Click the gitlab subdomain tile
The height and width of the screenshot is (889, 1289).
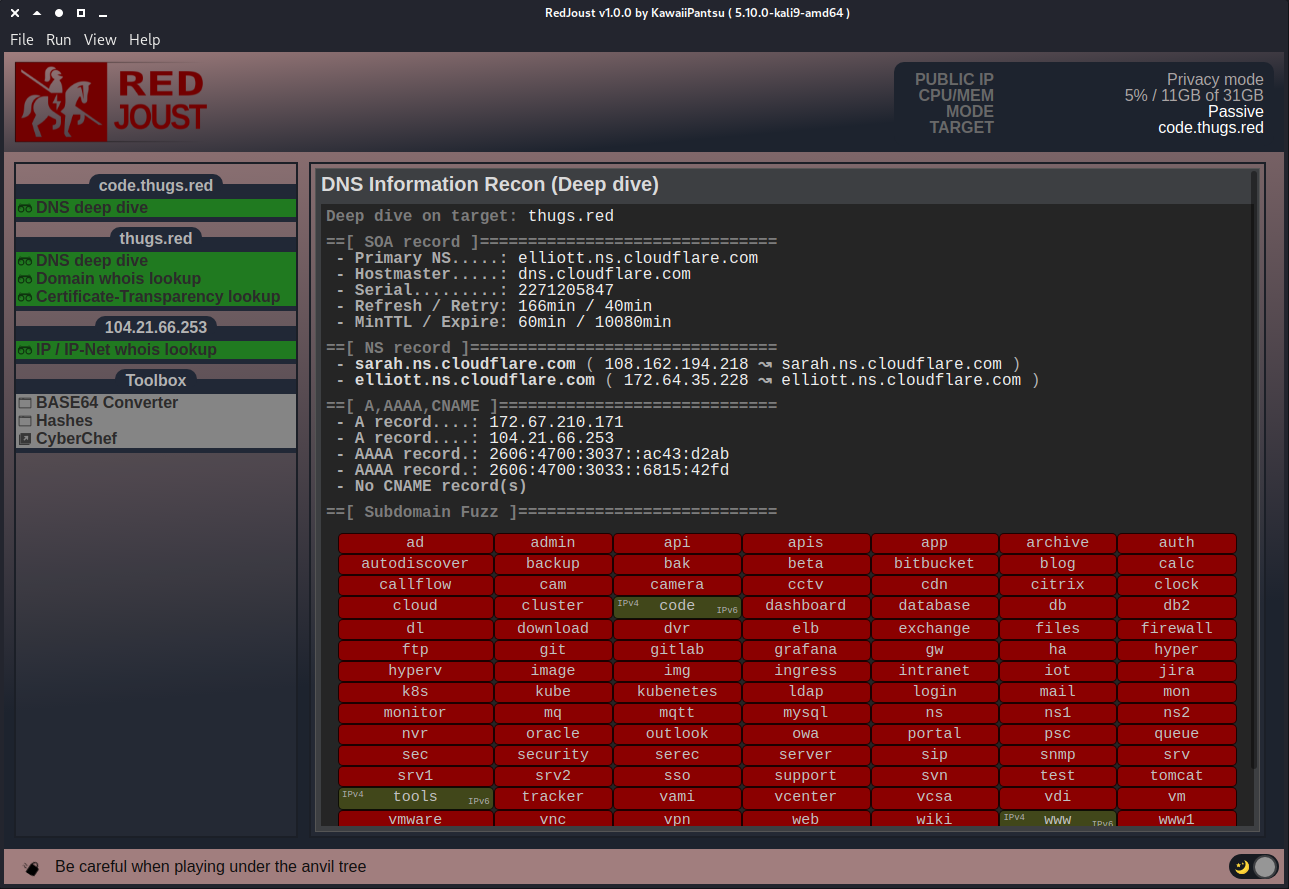[x=677, y=650]
